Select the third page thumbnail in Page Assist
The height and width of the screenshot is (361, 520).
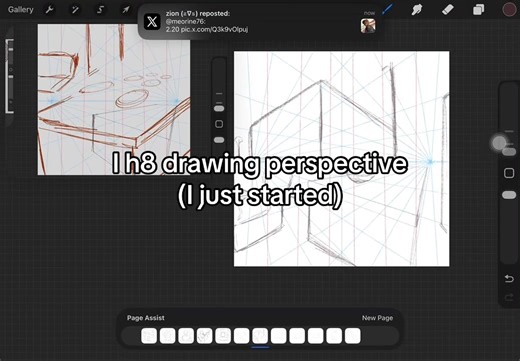tap(186, 336)
